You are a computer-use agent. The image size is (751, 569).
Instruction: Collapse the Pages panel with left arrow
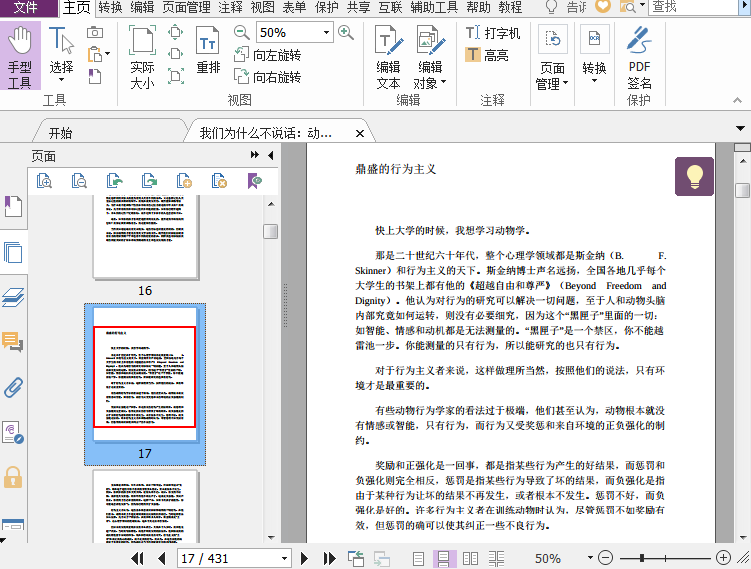(271, 155)
